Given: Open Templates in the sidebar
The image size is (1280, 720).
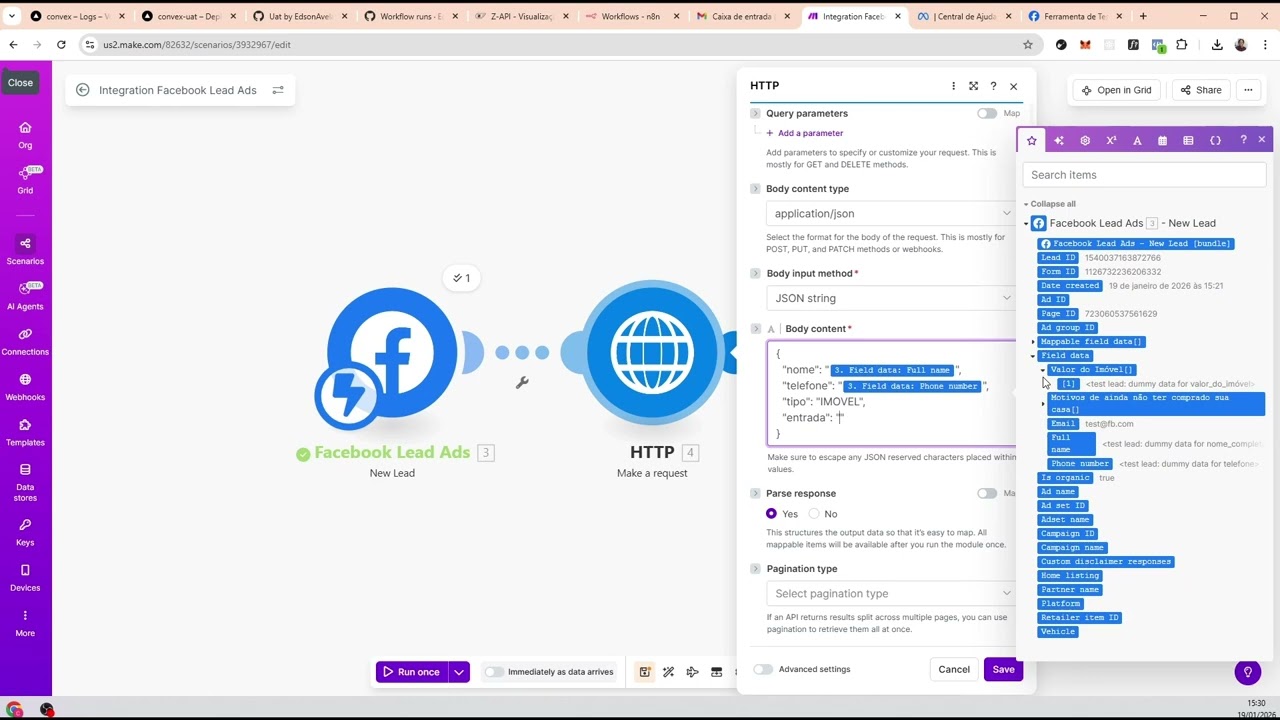Looking at the screenshot, I should click(x=25, y=432).
